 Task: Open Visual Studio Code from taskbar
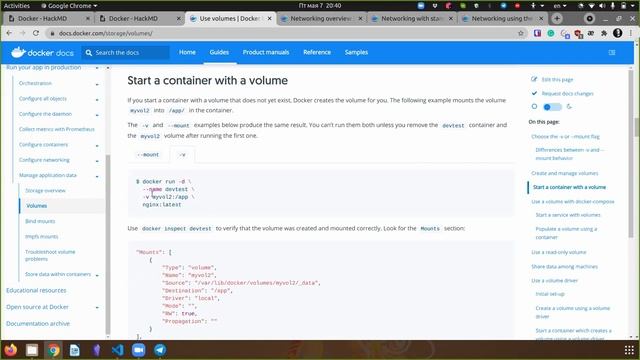[118, 350]
